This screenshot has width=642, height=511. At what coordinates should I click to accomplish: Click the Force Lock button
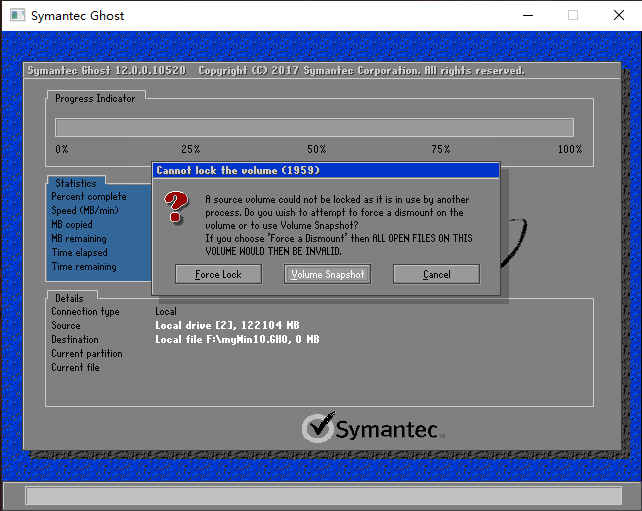coord(218,274)
